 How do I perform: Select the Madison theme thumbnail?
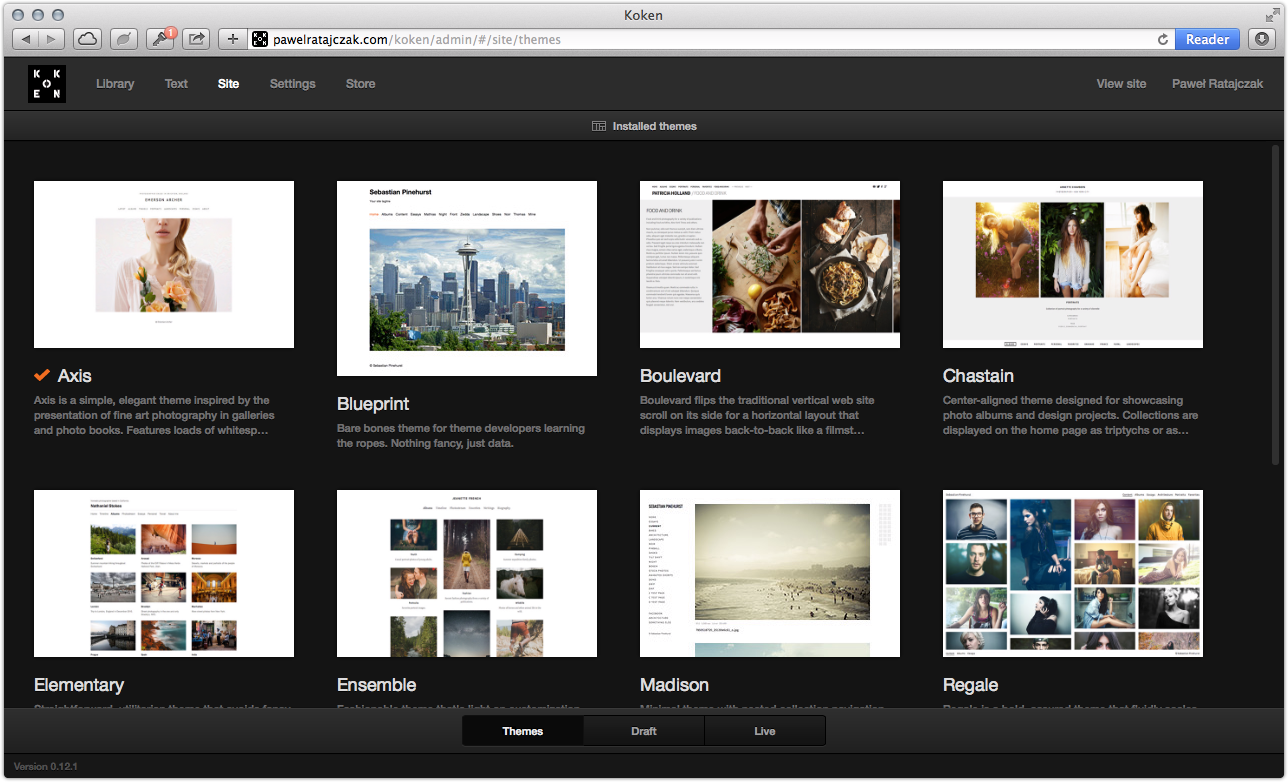coord(770,573)
